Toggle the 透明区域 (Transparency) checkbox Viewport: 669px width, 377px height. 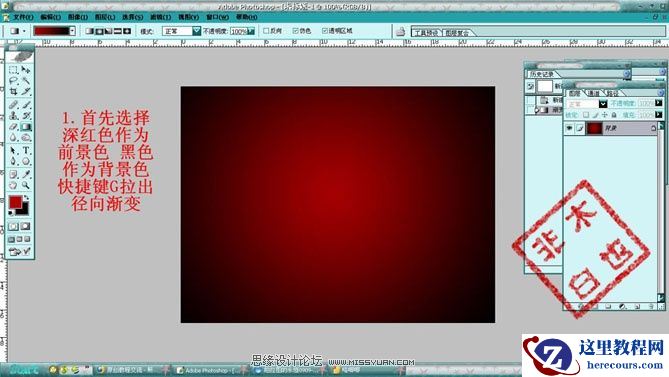325,31
